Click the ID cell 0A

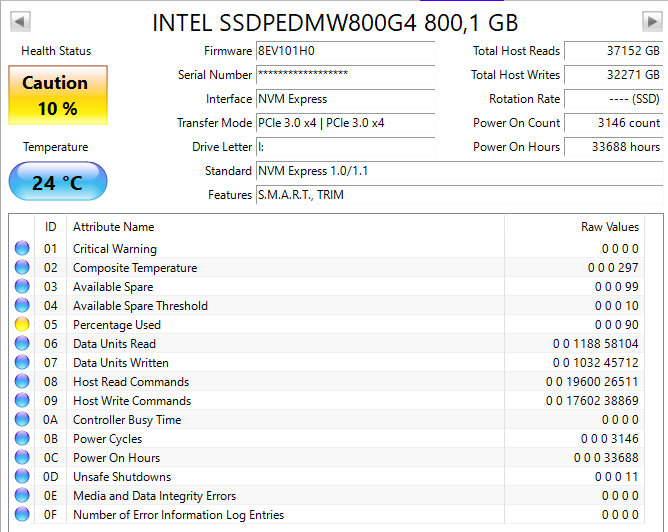pos(50,420)
